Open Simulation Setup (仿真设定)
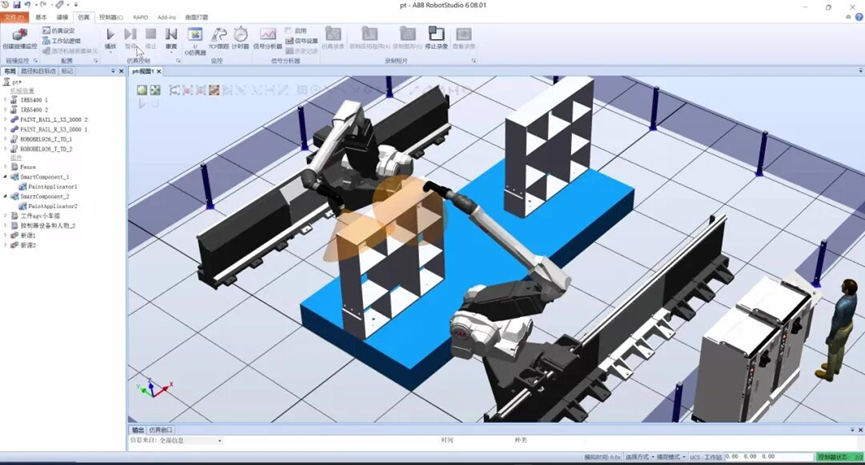Screen dimensions: 865x465 point(58,31)
